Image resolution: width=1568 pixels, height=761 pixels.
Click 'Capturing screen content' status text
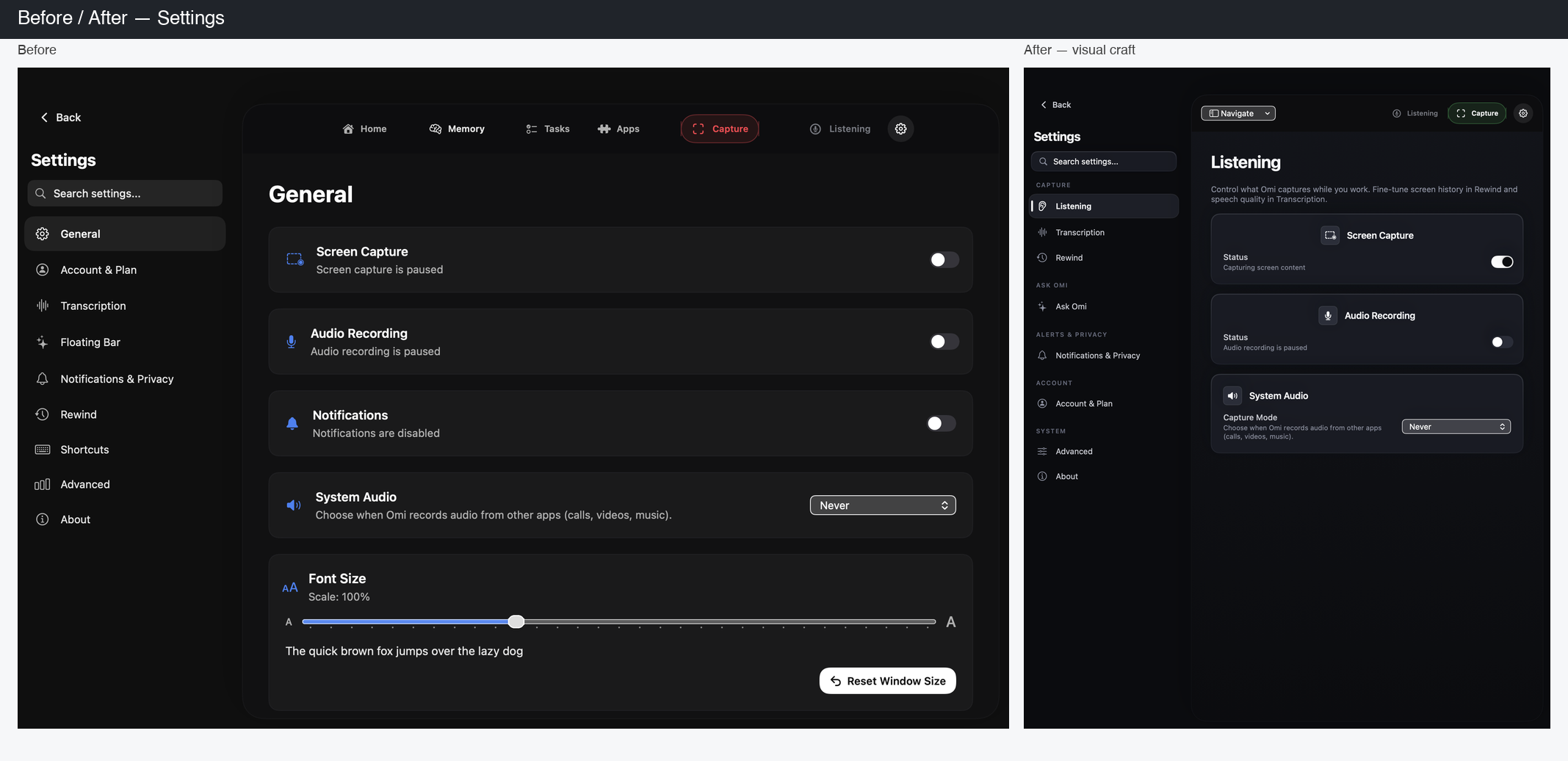(x=1264, y=267)
